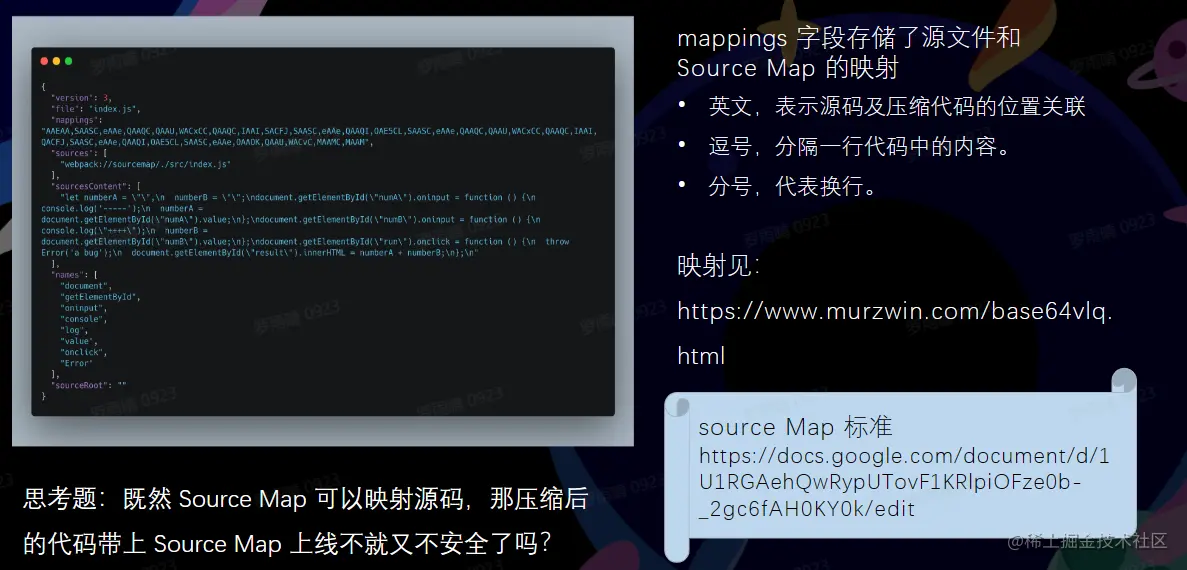Click the "思考题" question paragraph
1187x570 pixels.
pyautogui.click(x=306, y=521)
